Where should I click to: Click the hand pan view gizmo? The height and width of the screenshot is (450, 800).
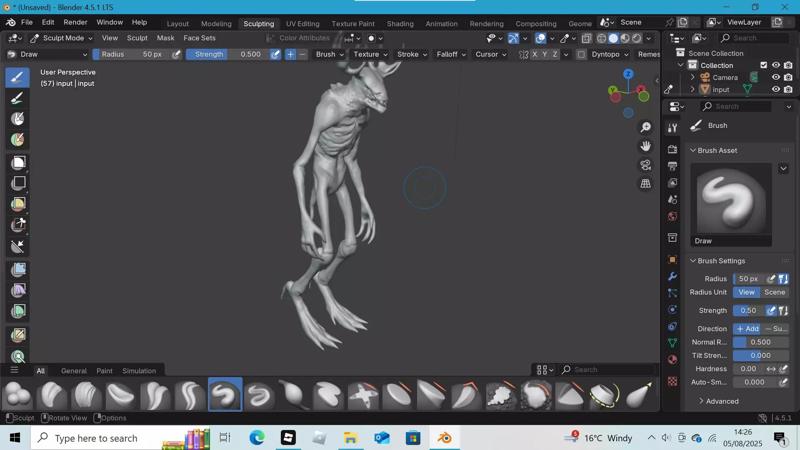pyautogui.click(x=646, y=146)
